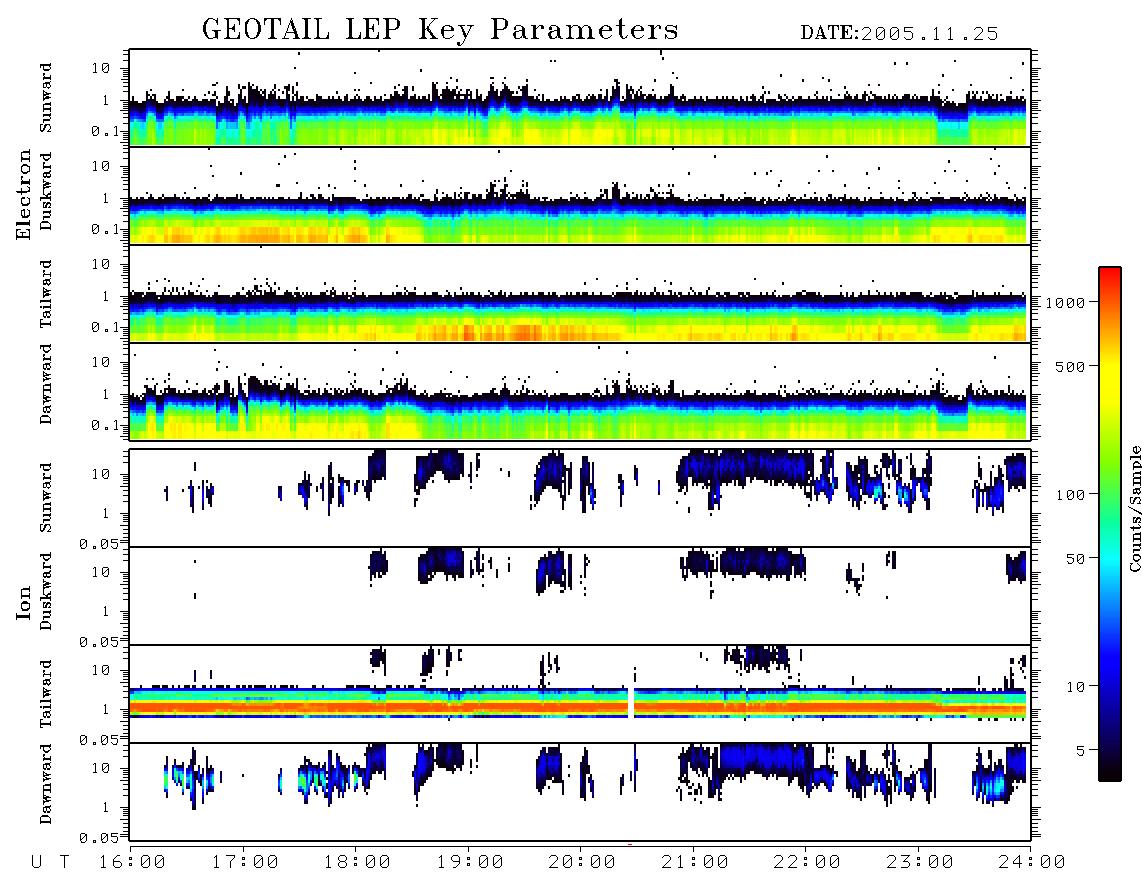Select the Counts/Sample colorbar label

(1134, 508)
